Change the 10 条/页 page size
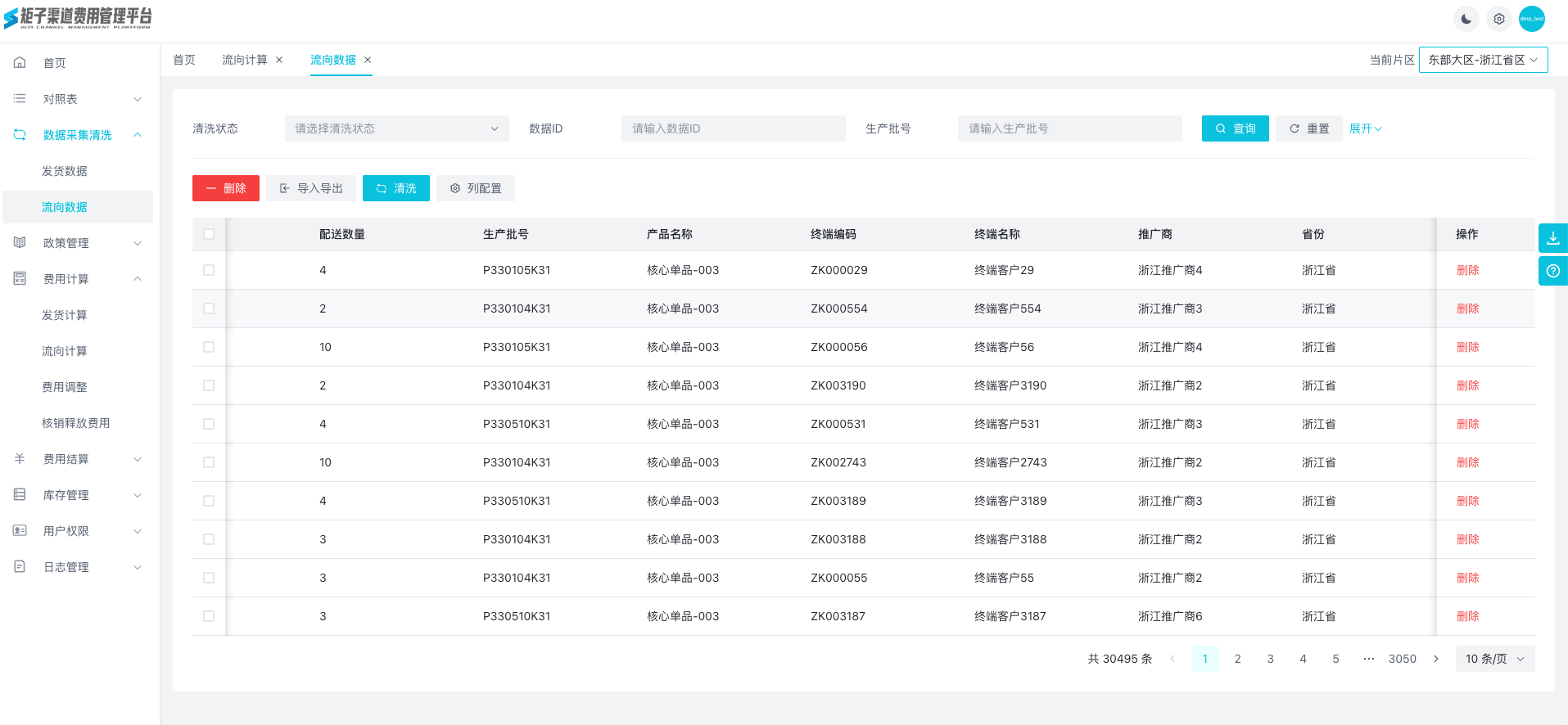1568x725 pixels. coord(1494,659)
